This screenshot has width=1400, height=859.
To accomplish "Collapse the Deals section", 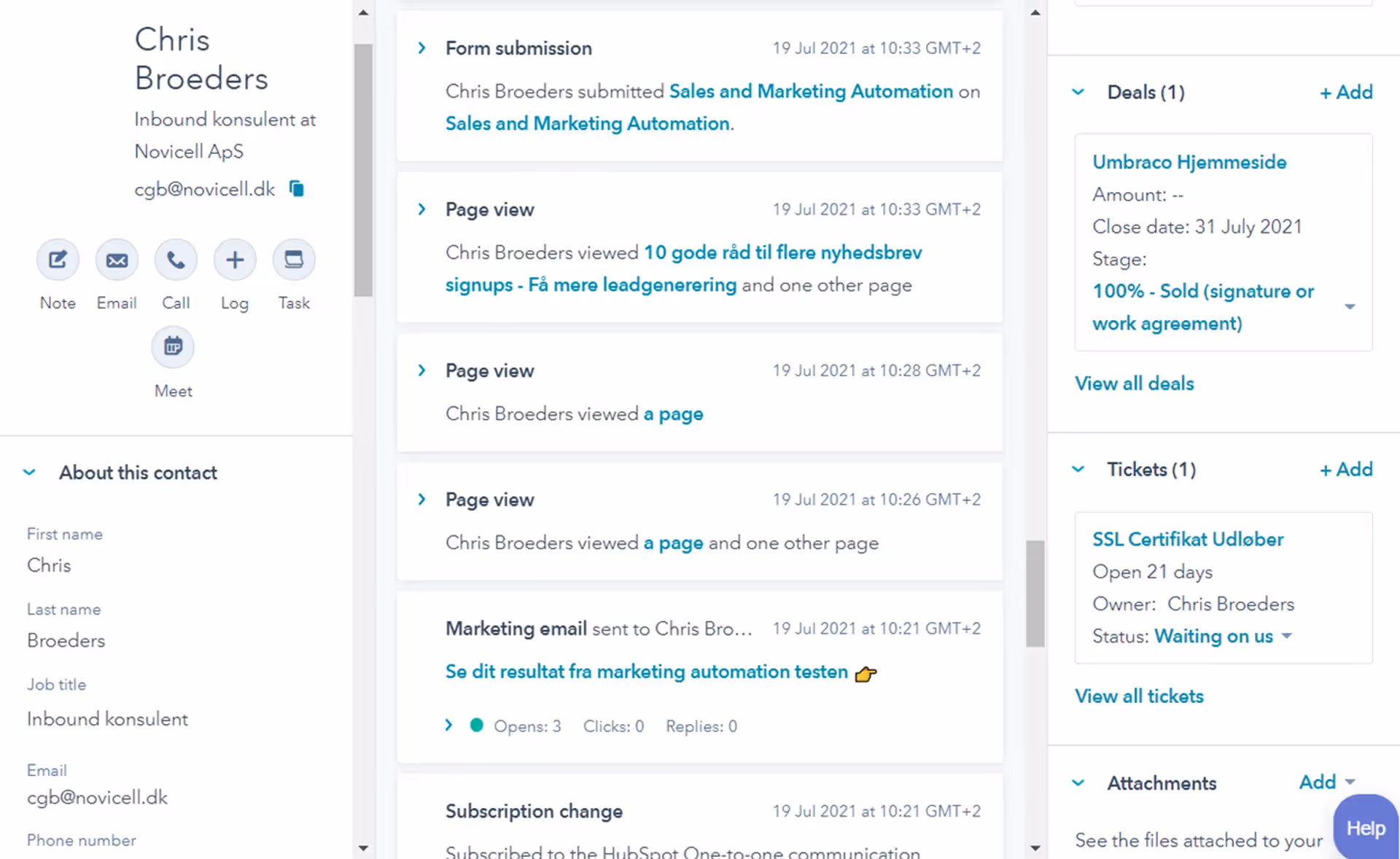I will pos(1078,93).
